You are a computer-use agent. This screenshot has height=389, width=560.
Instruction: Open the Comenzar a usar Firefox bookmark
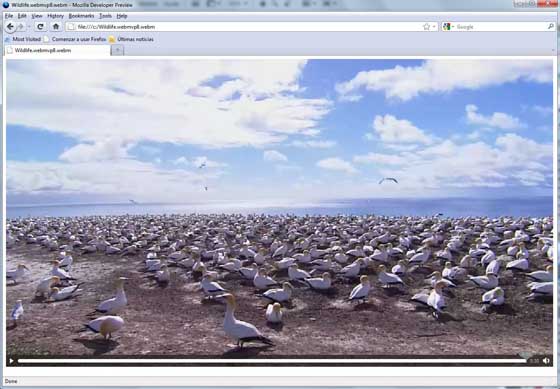pos(75,39)
